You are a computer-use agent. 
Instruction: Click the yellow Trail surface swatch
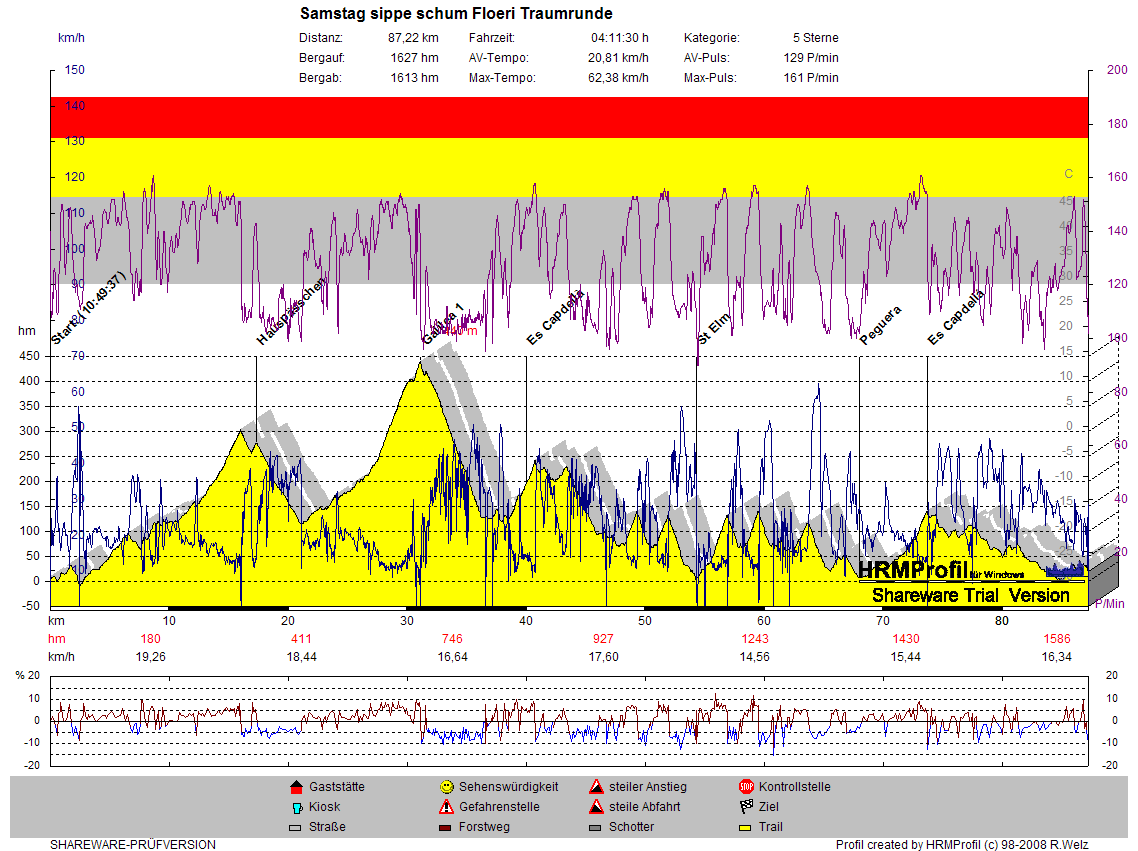click(x=746, y=828)
